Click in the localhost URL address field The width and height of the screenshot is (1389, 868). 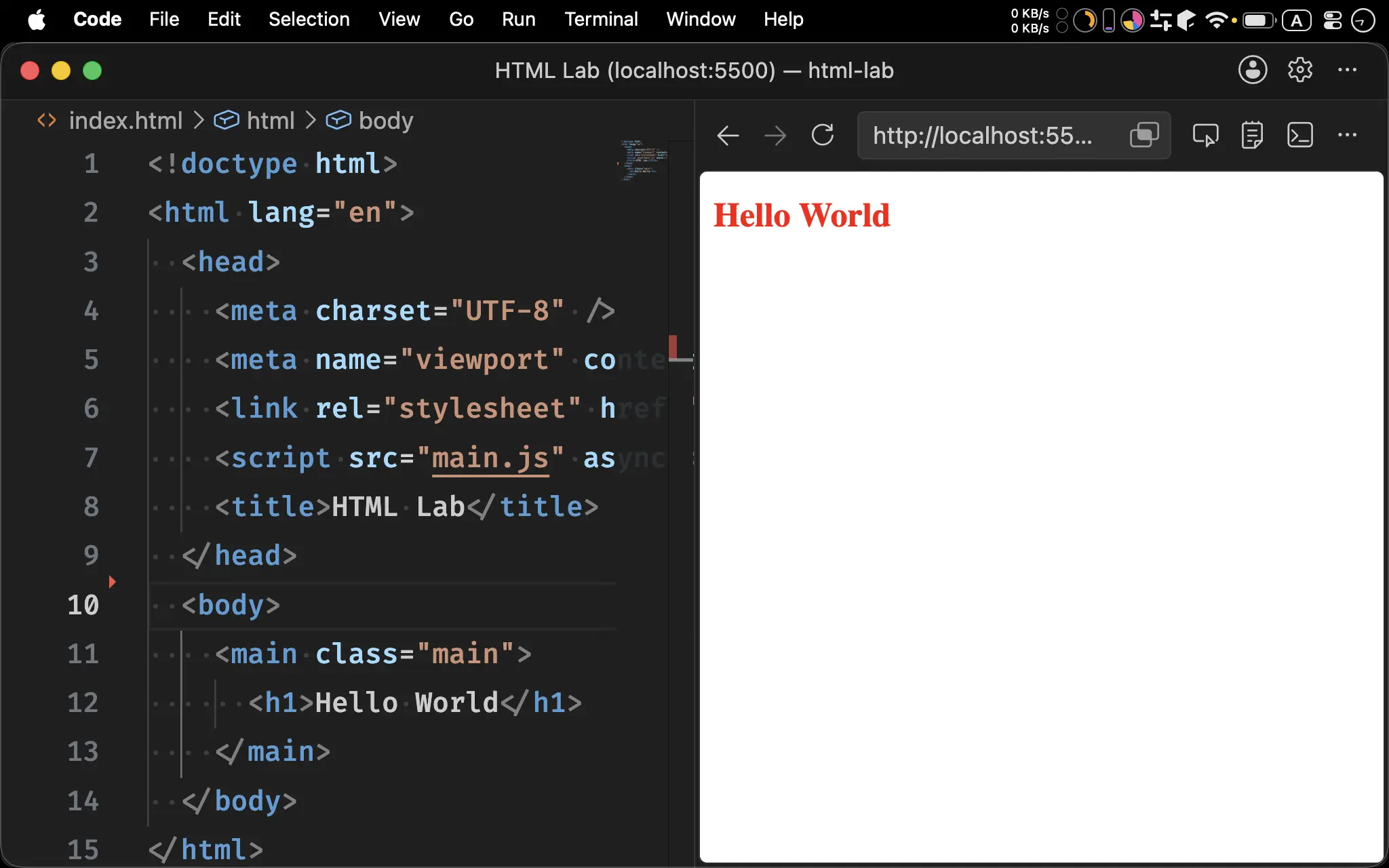click(x=983, y=136)
